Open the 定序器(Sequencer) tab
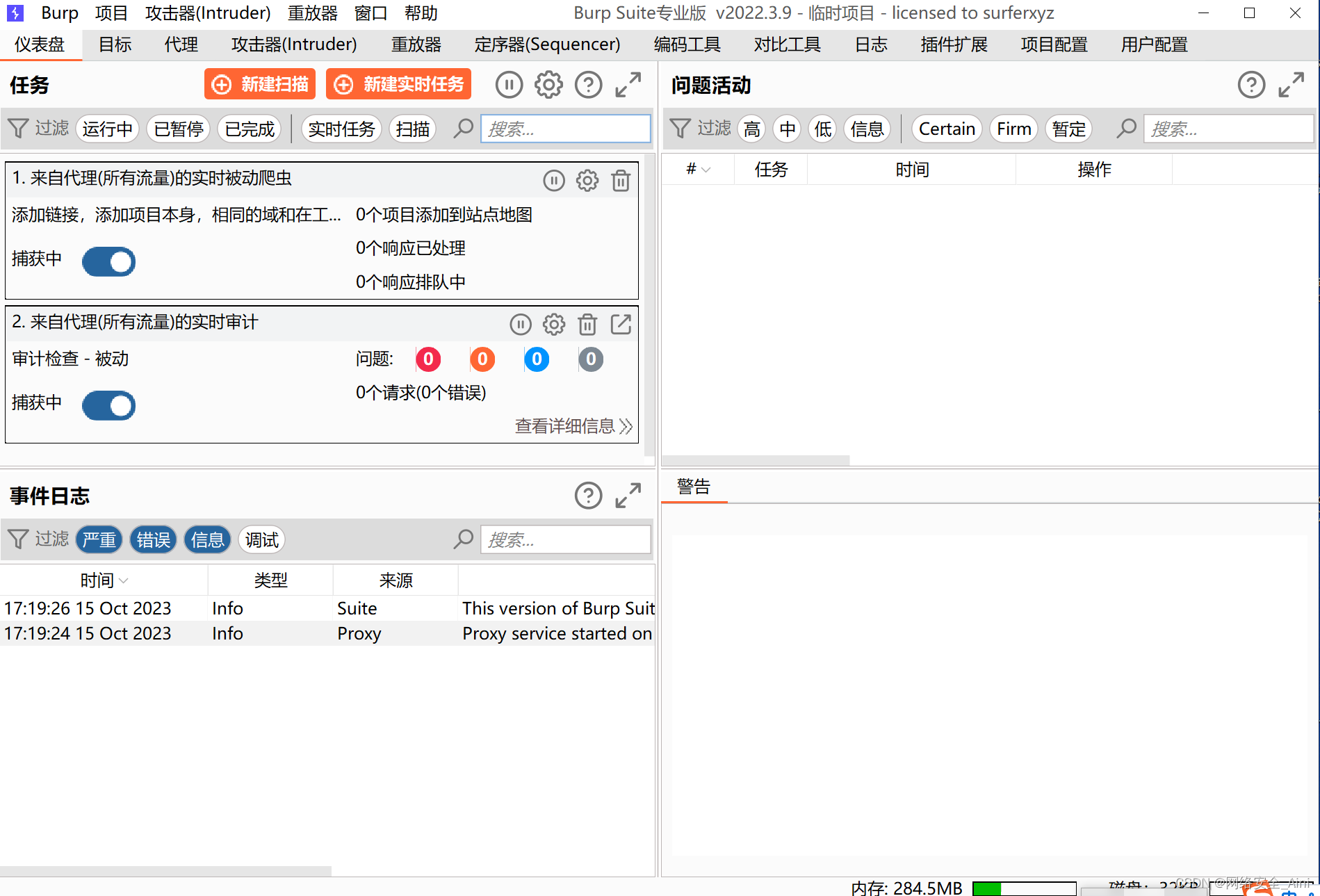1320x896 pixels. click(547, 44)
